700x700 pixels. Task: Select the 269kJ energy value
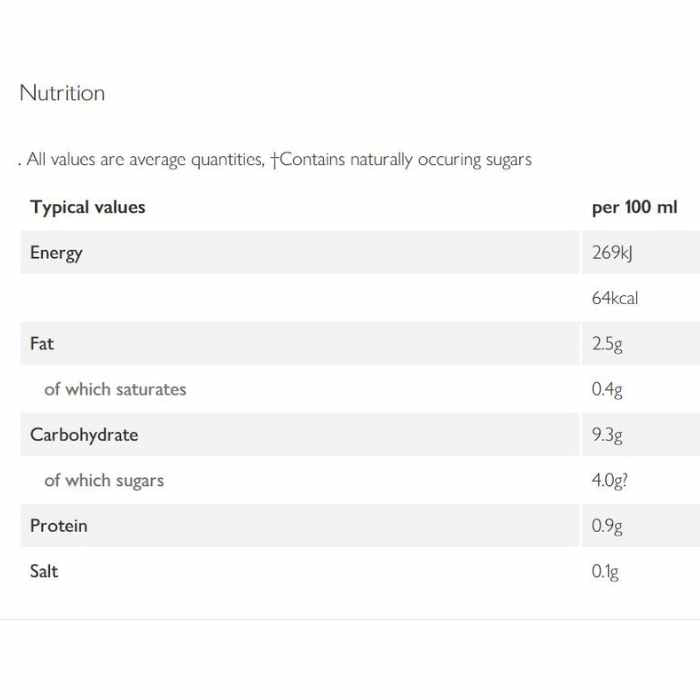click(x=612, y=252)
